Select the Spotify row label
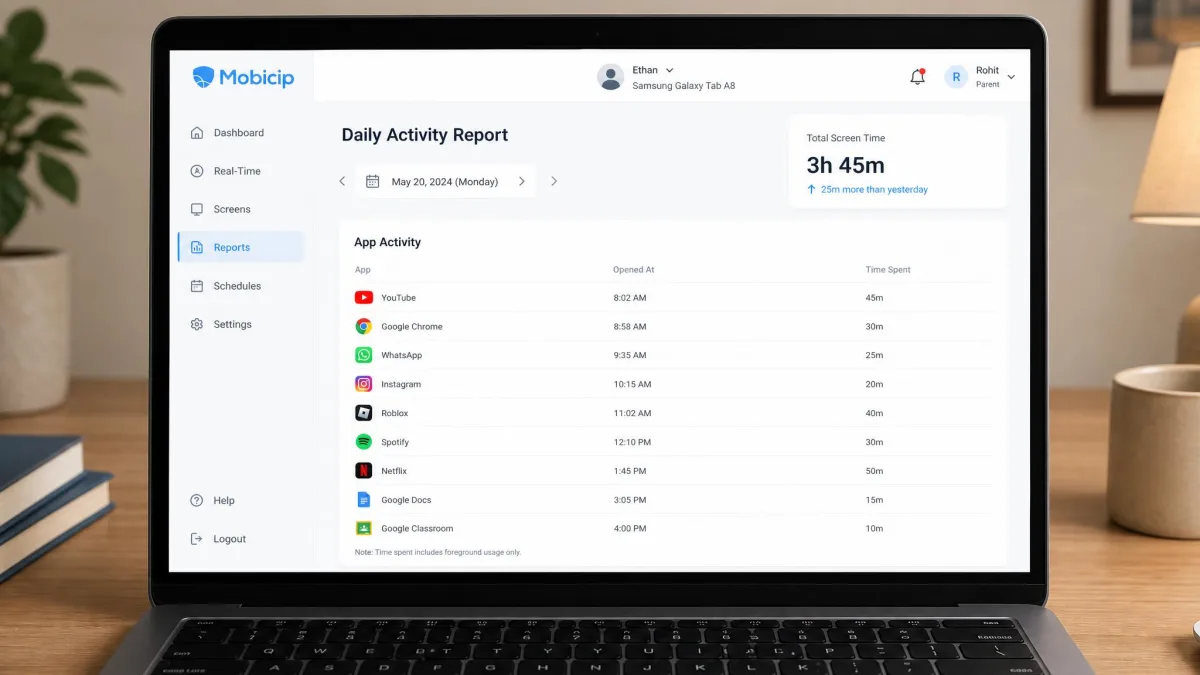The width and height of the screenshot is (1200, 675). coord(395,443)
